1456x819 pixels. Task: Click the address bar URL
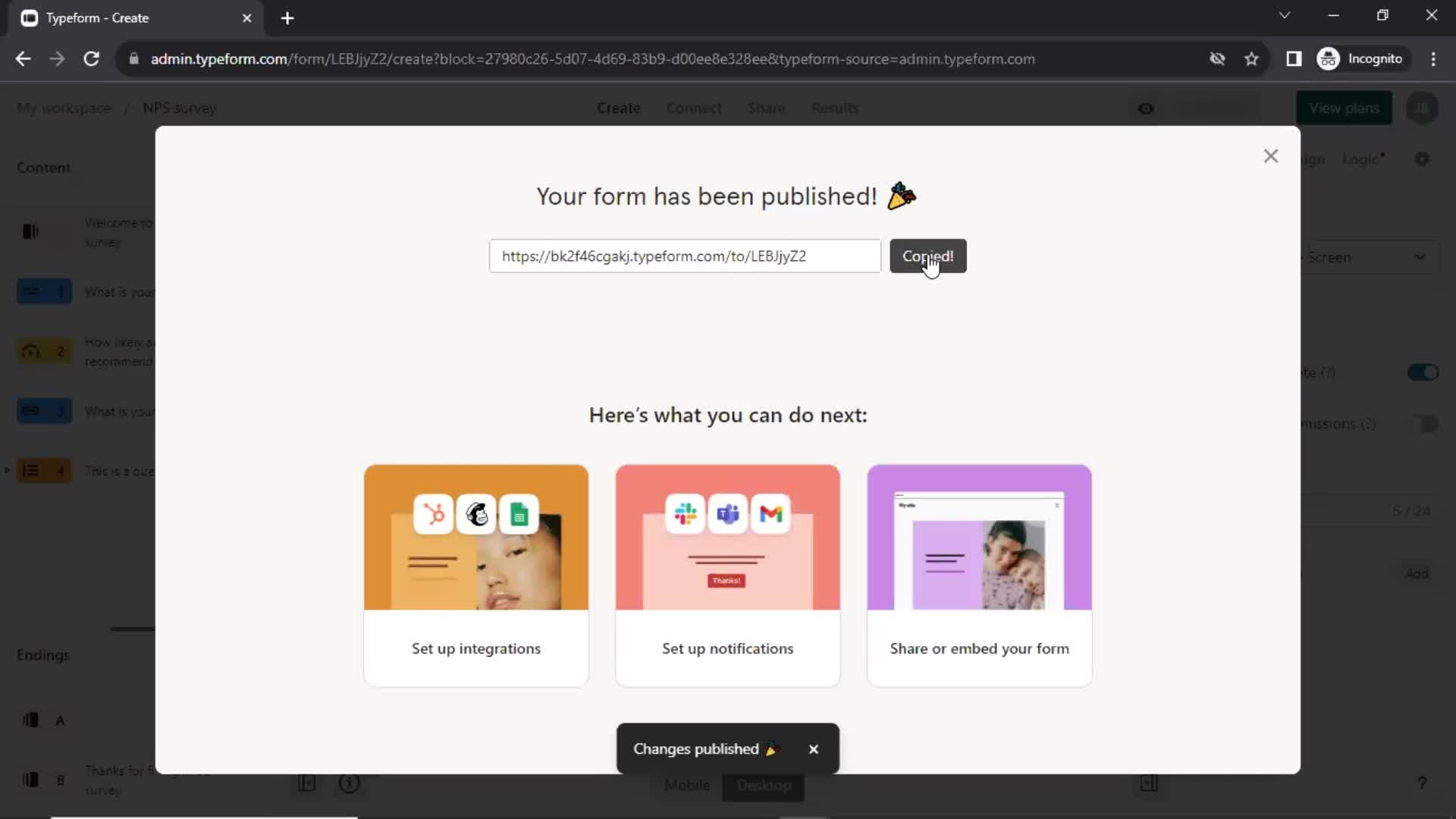tap(592, 59)
